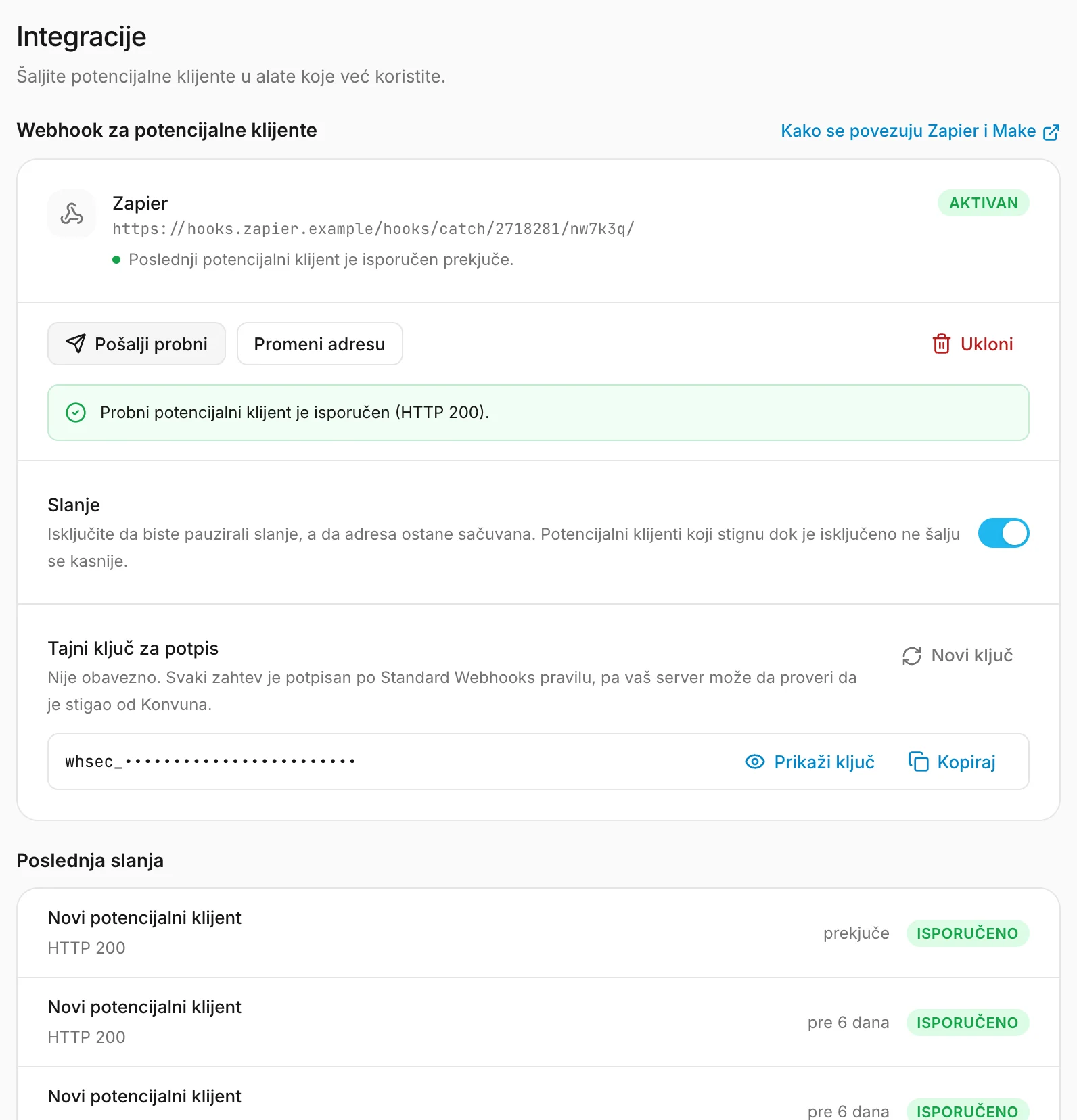The height and width of the screenshot is (1120, 1077).
Task: Generate a new key with Novi ključ
Action: tap(957, 655)
